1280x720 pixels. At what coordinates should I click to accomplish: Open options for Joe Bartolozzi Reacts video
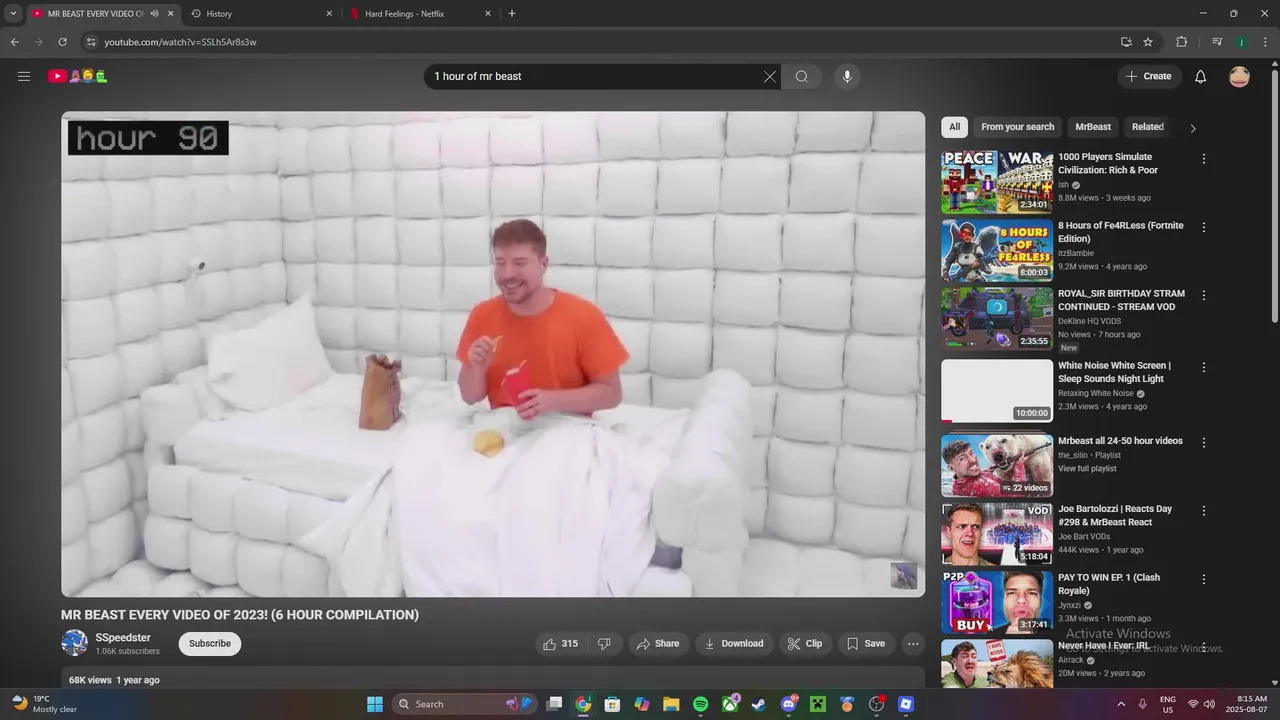click(x=1204, y=510)
